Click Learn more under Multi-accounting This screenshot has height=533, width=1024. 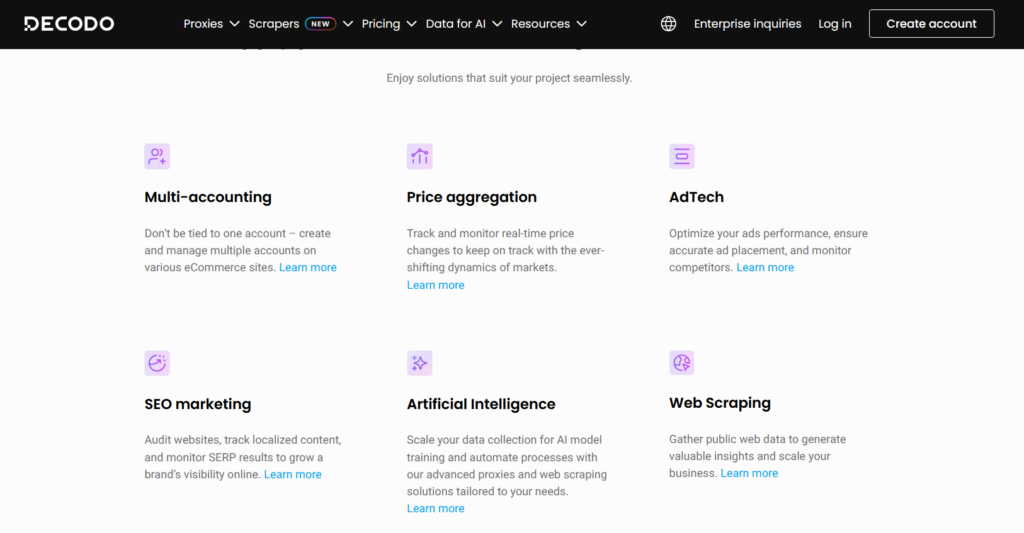click(x=308, y=268)
